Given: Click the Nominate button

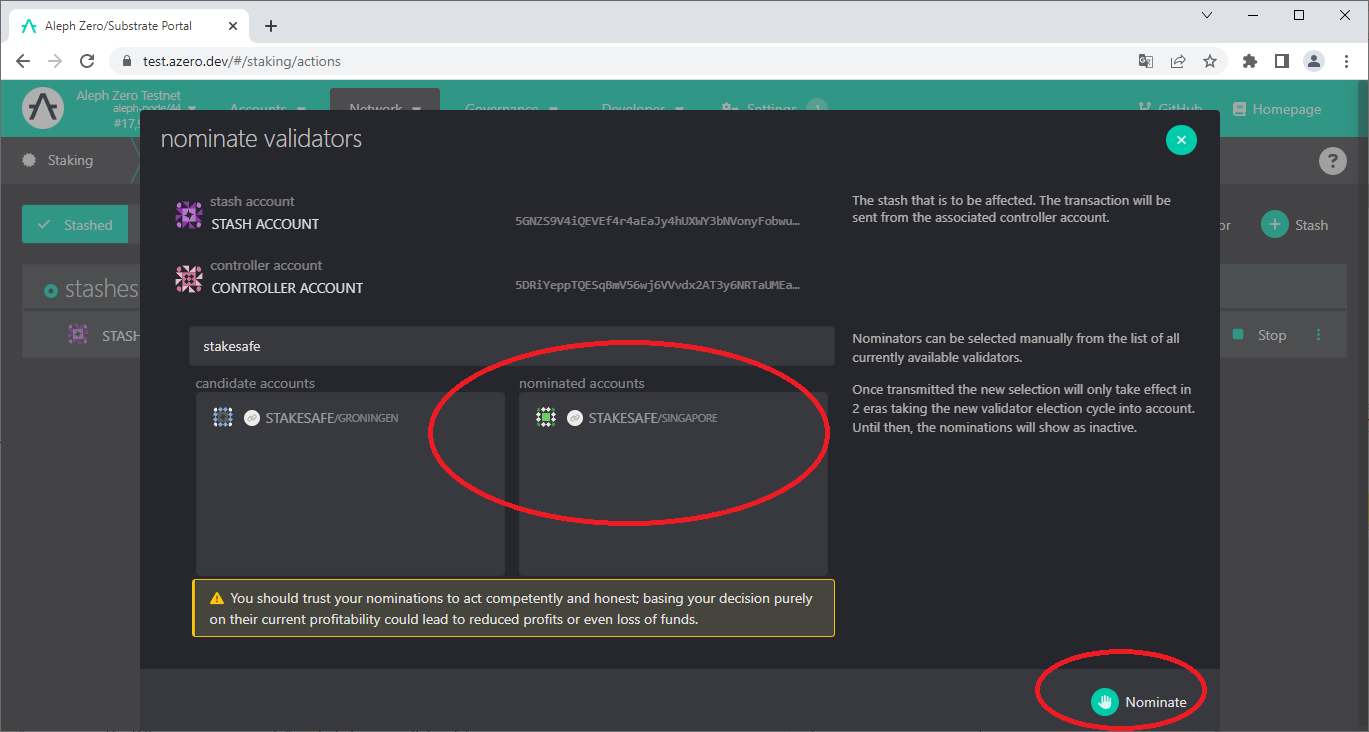Looking at the screenshot, I should click(x=1139, y=702).
